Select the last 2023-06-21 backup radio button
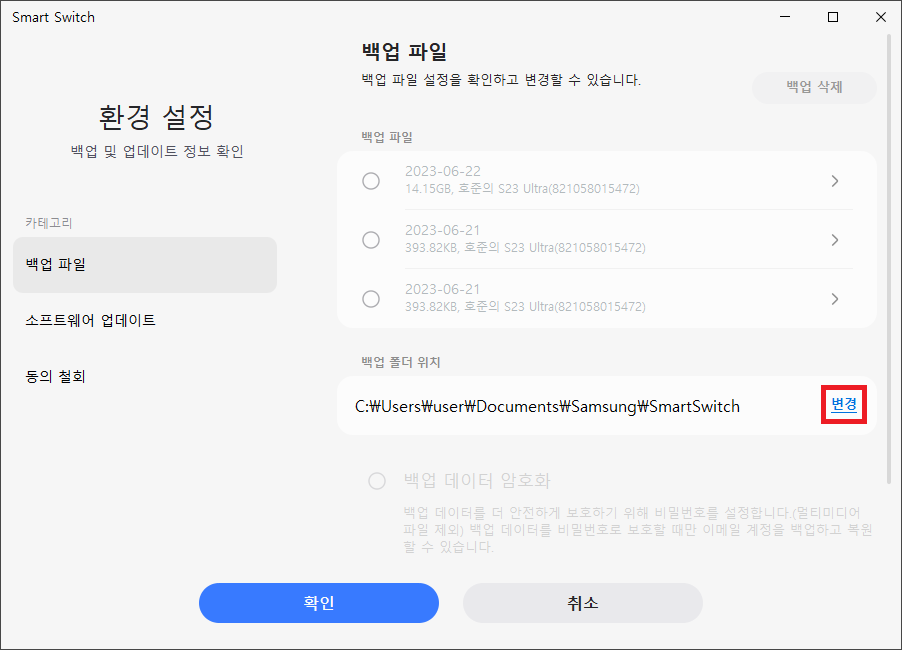 click(x=371, y=299)
